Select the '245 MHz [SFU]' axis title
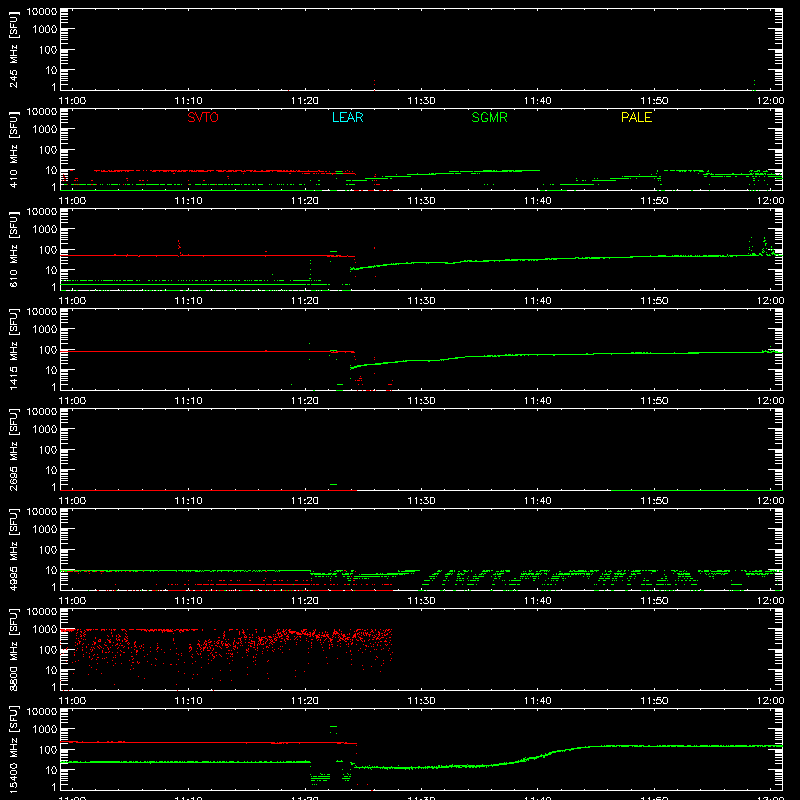The image size is (800, 800). tap(13, 49)
